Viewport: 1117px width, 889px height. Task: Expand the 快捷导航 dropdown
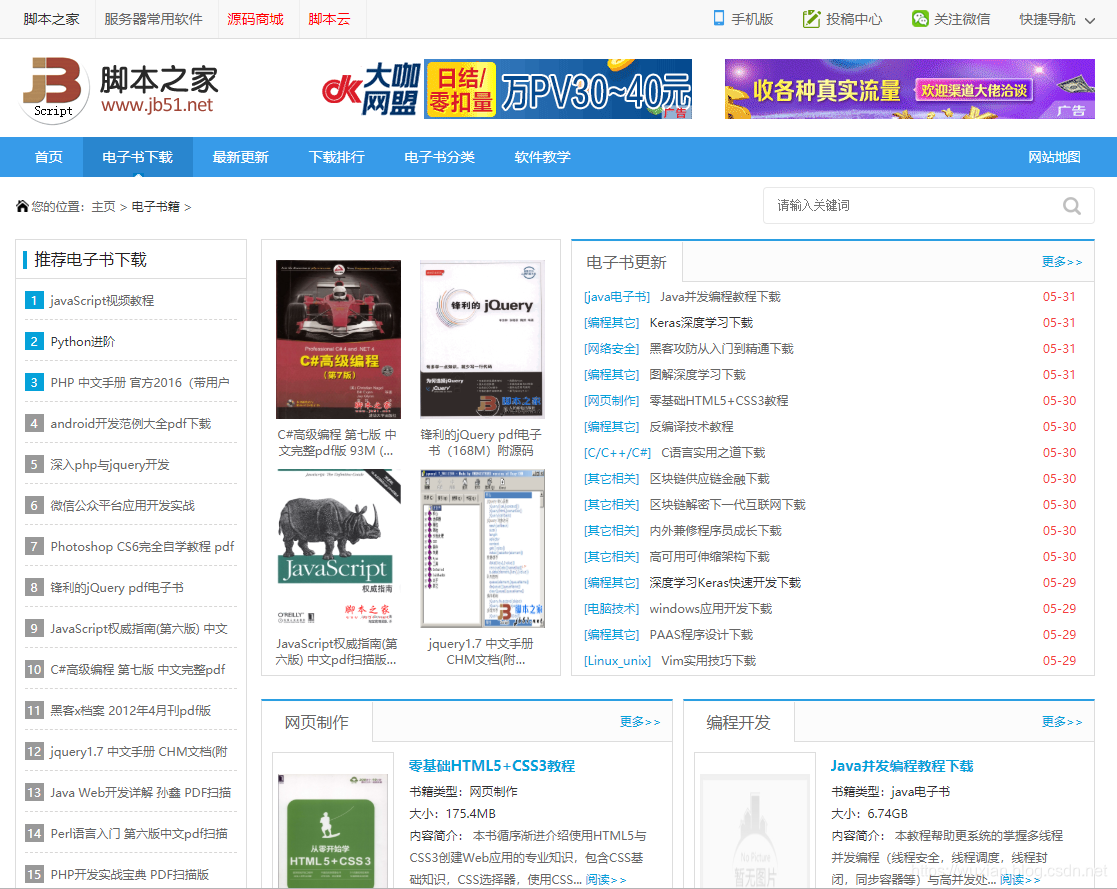coord(1057,19)
